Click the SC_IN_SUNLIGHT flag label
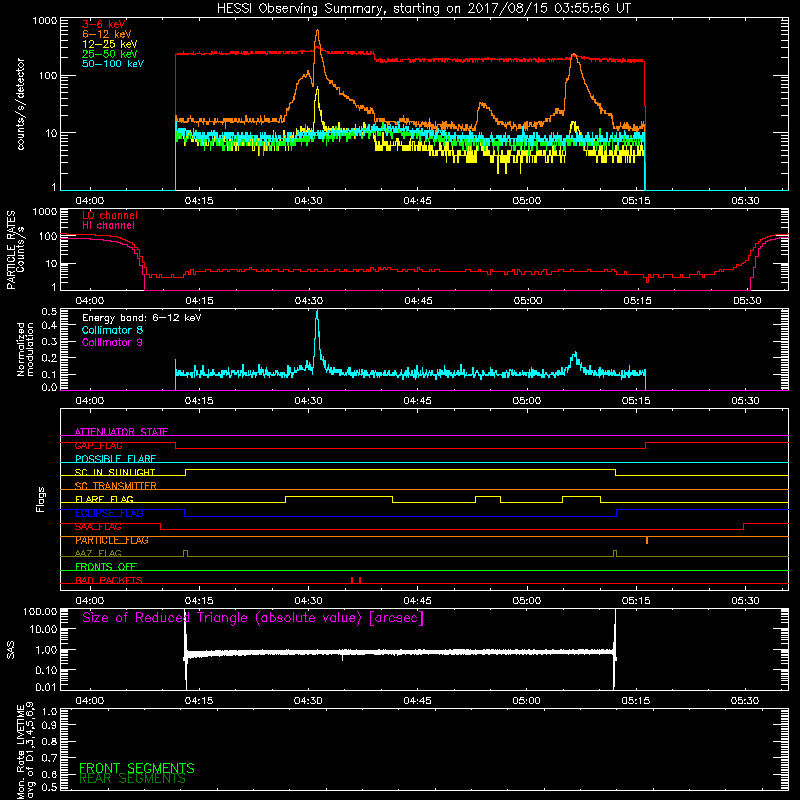This screenshot has width=800, height=800. [115, 472]
